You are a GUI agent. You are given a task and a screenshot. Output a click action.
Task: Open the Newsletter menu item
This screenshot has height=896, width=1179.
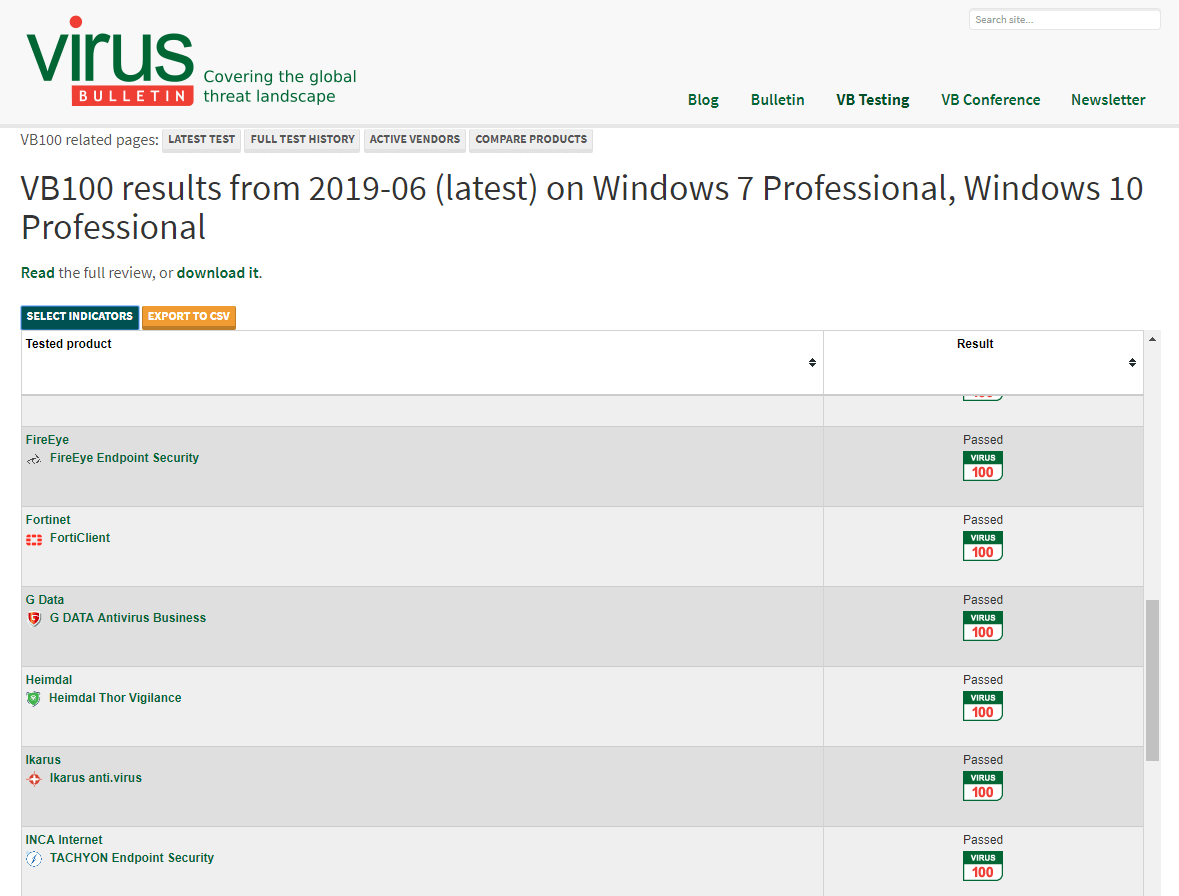pos(1108,100)
